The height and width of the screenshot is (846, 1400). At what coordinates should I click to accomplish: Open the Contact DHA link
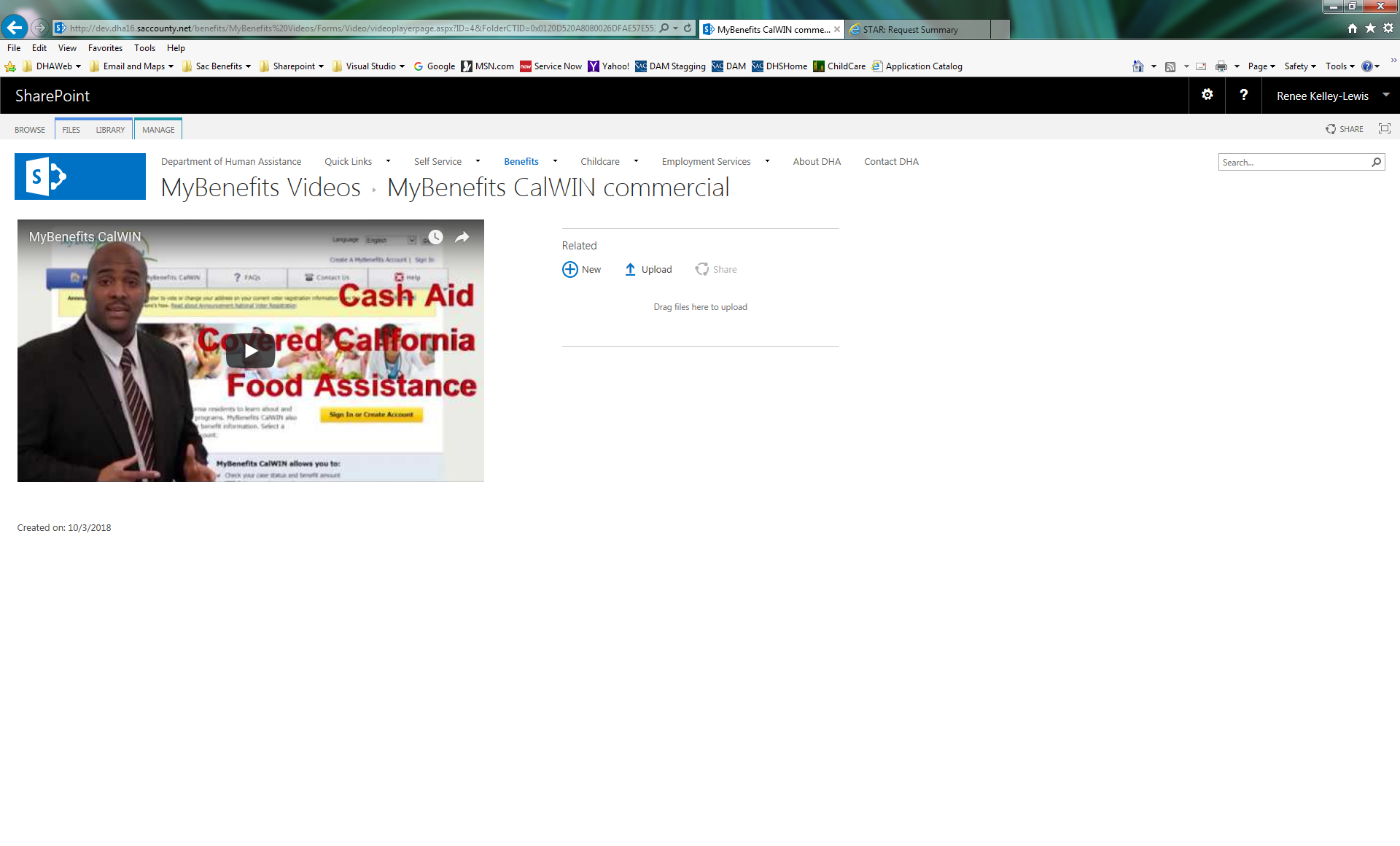pyautogui.click(x=891, y=162)
